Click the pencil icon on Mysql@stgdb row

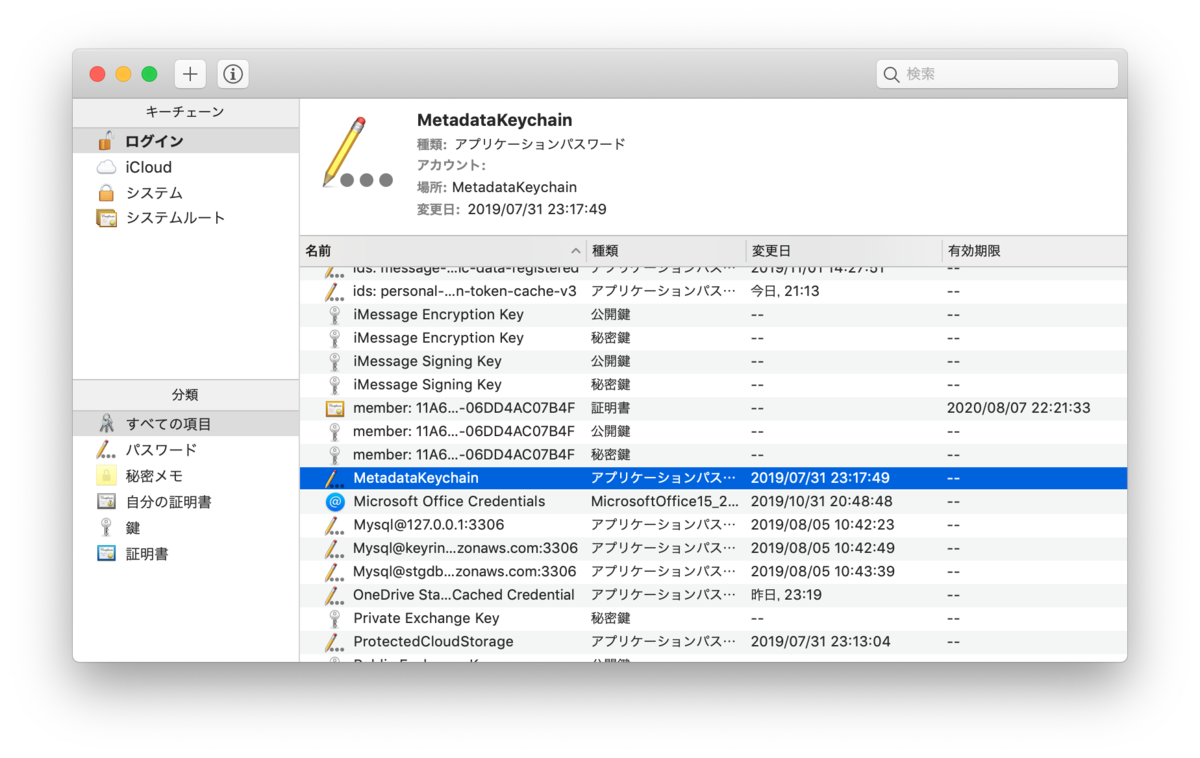click(x=334, y=571)
